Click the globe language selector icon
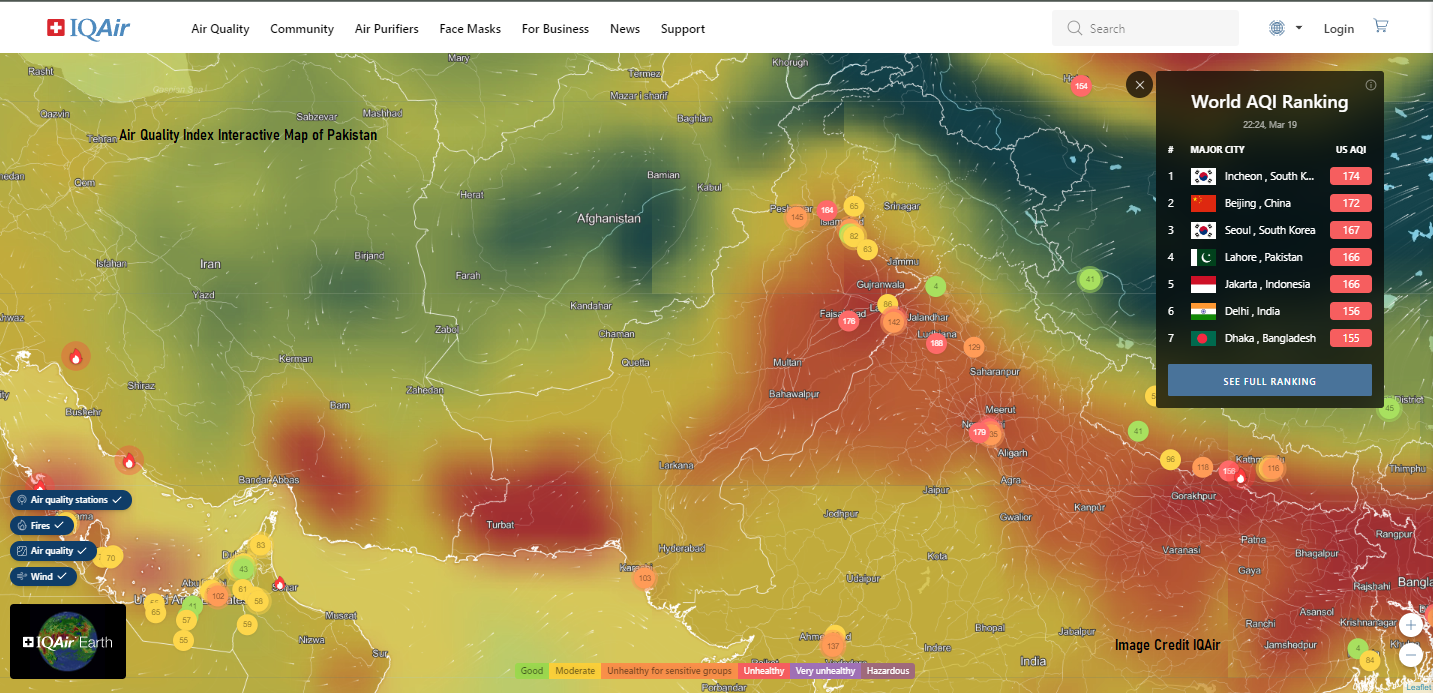 pyautogui.click(x=1277, y=28)
